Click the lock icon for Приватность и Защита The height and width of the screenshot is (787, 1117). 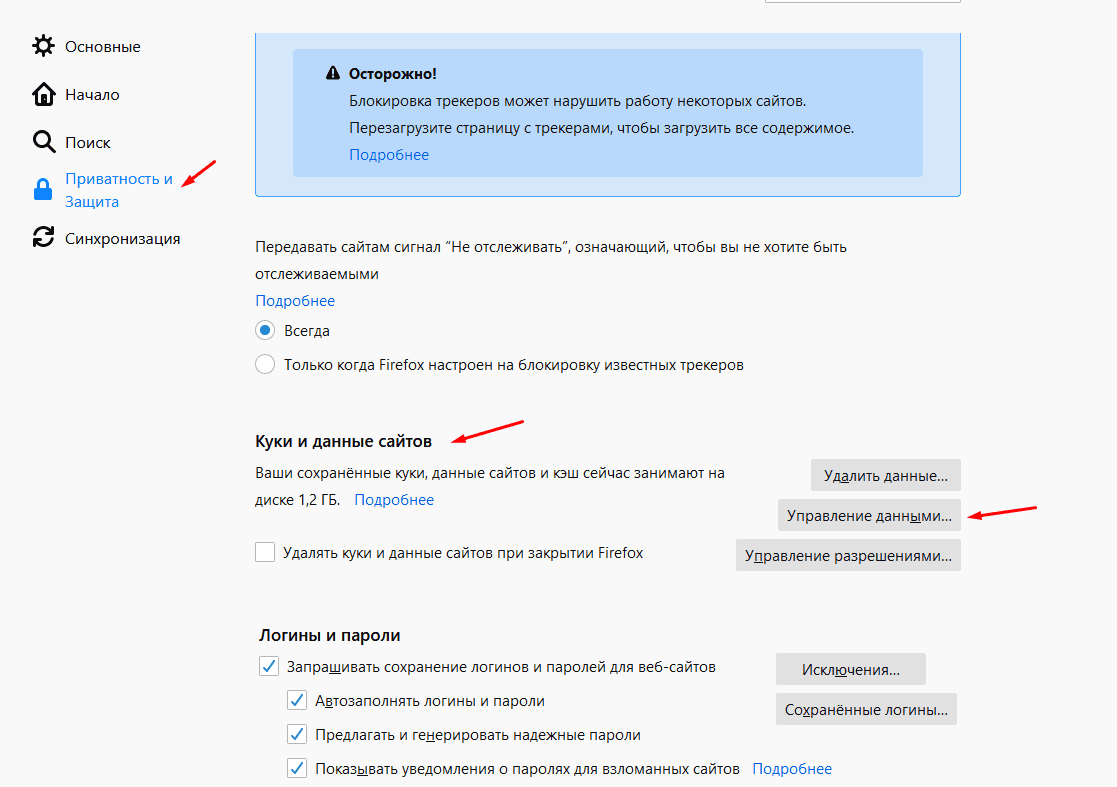[x=43, y=189]
